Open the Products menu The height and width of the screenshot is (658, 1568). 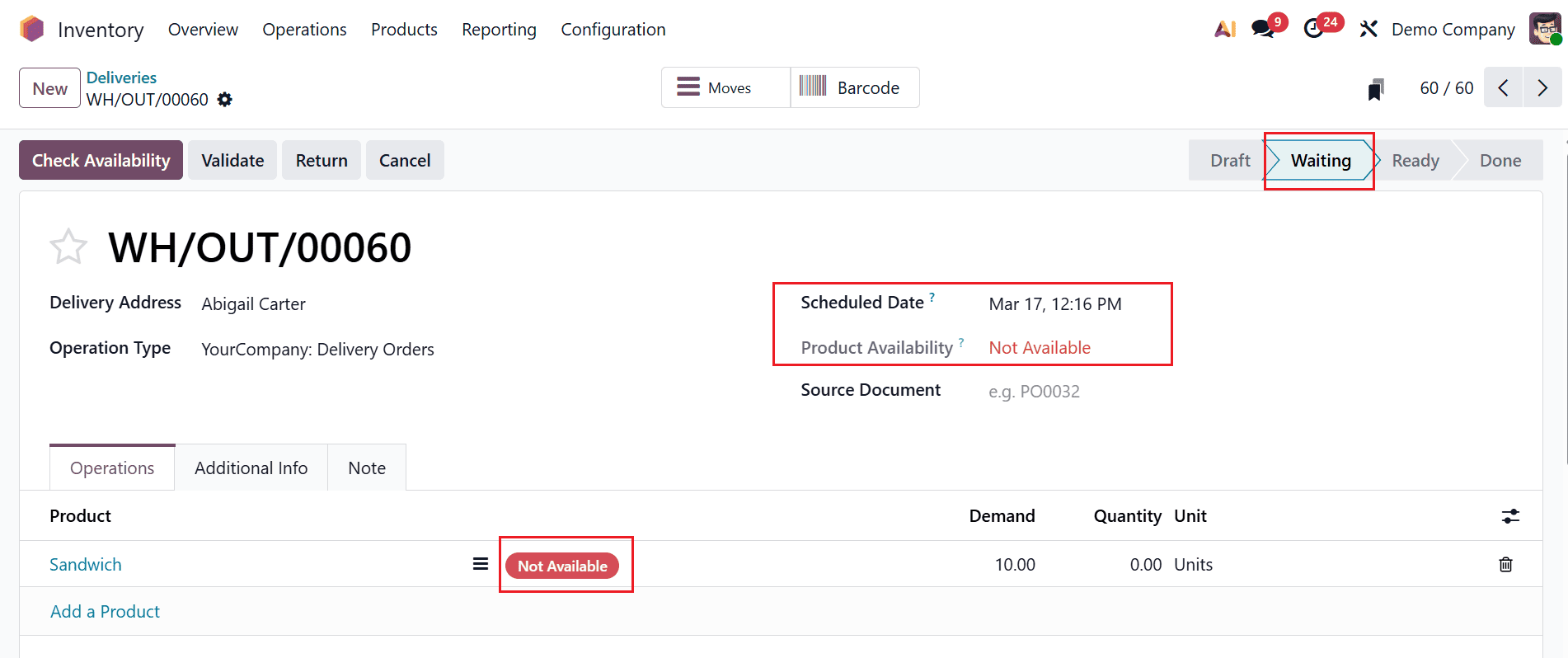click(404, 30)
